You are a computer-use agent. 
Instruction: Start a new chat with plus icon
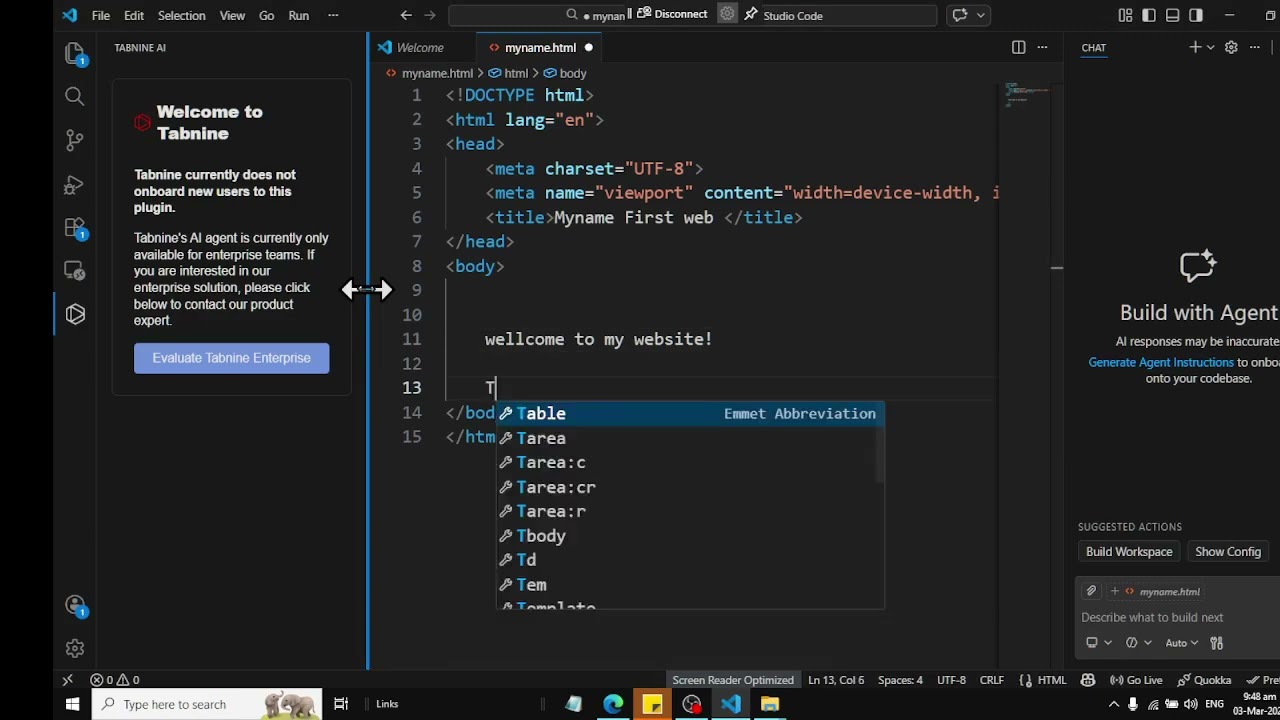(x=1194, y=47)
